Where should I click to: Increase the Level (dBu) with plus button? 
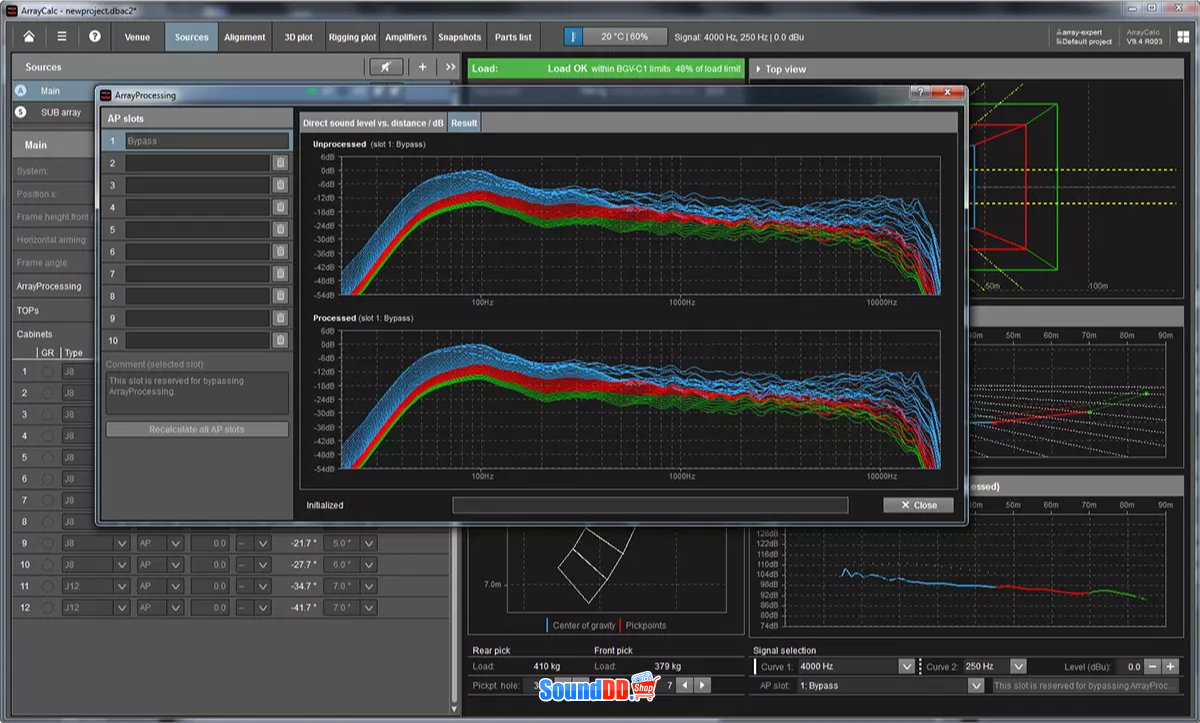click(x=1171, y=666)
